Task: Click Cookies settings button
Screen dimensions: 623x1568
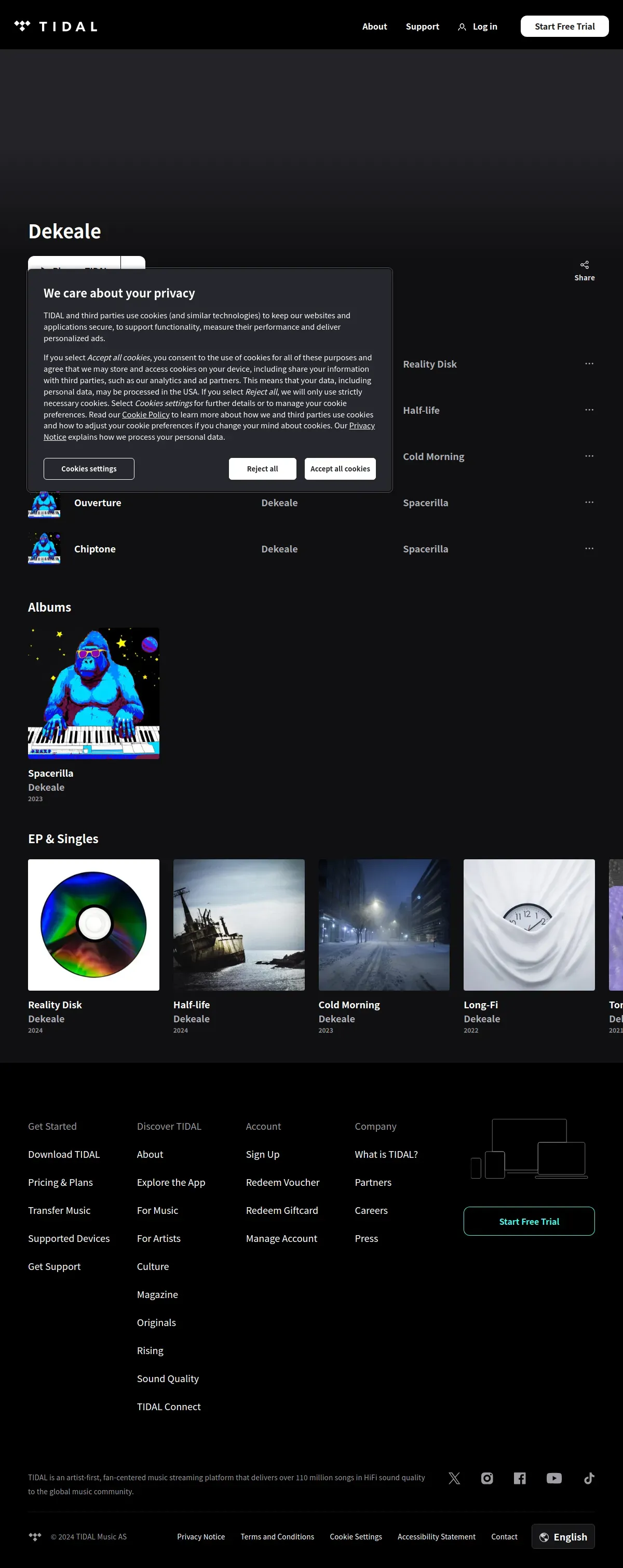Action: point(89,469)
